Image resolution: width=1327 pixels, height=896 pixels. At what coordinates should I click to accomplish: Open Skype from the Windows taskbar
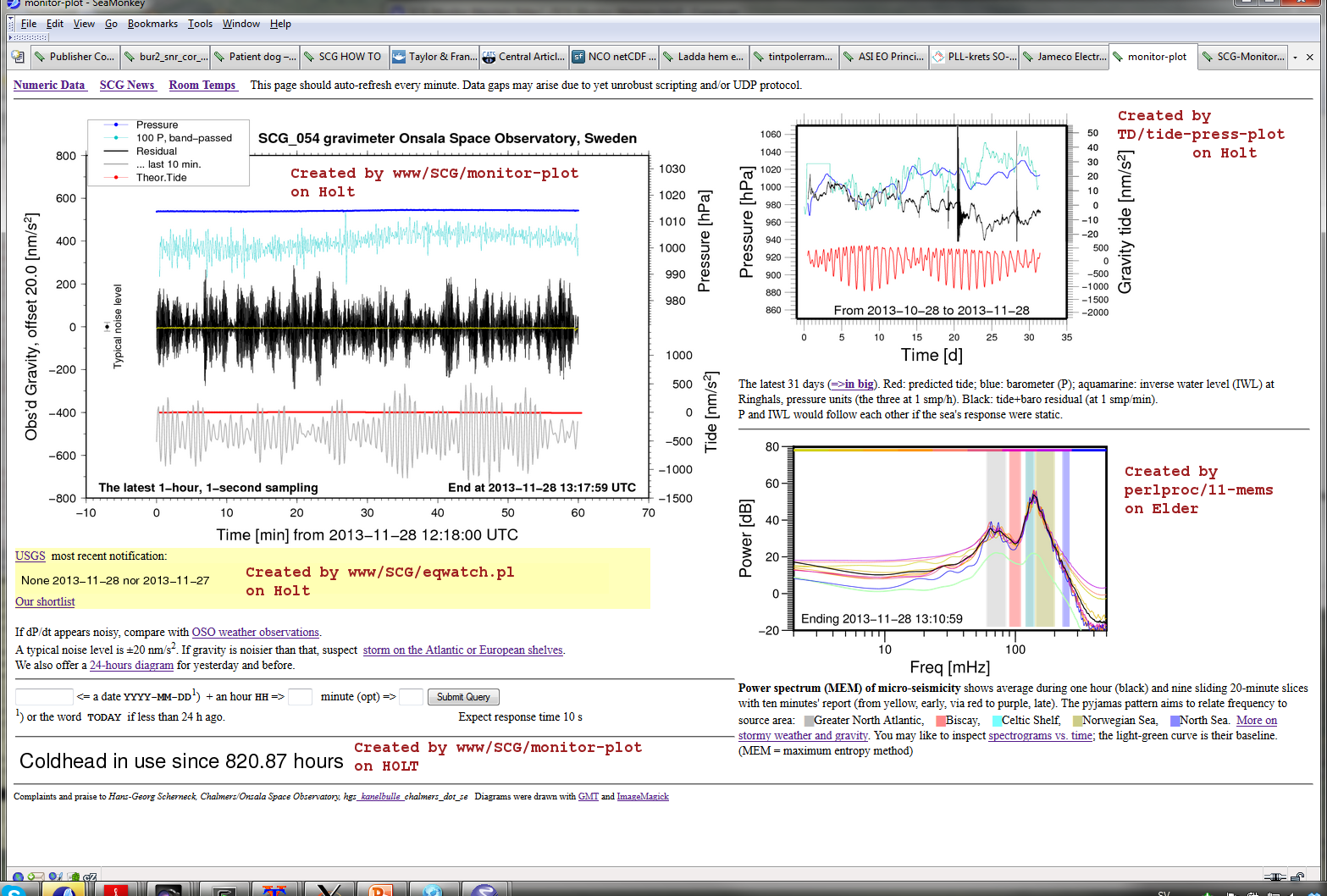click(x=14, y=890)
